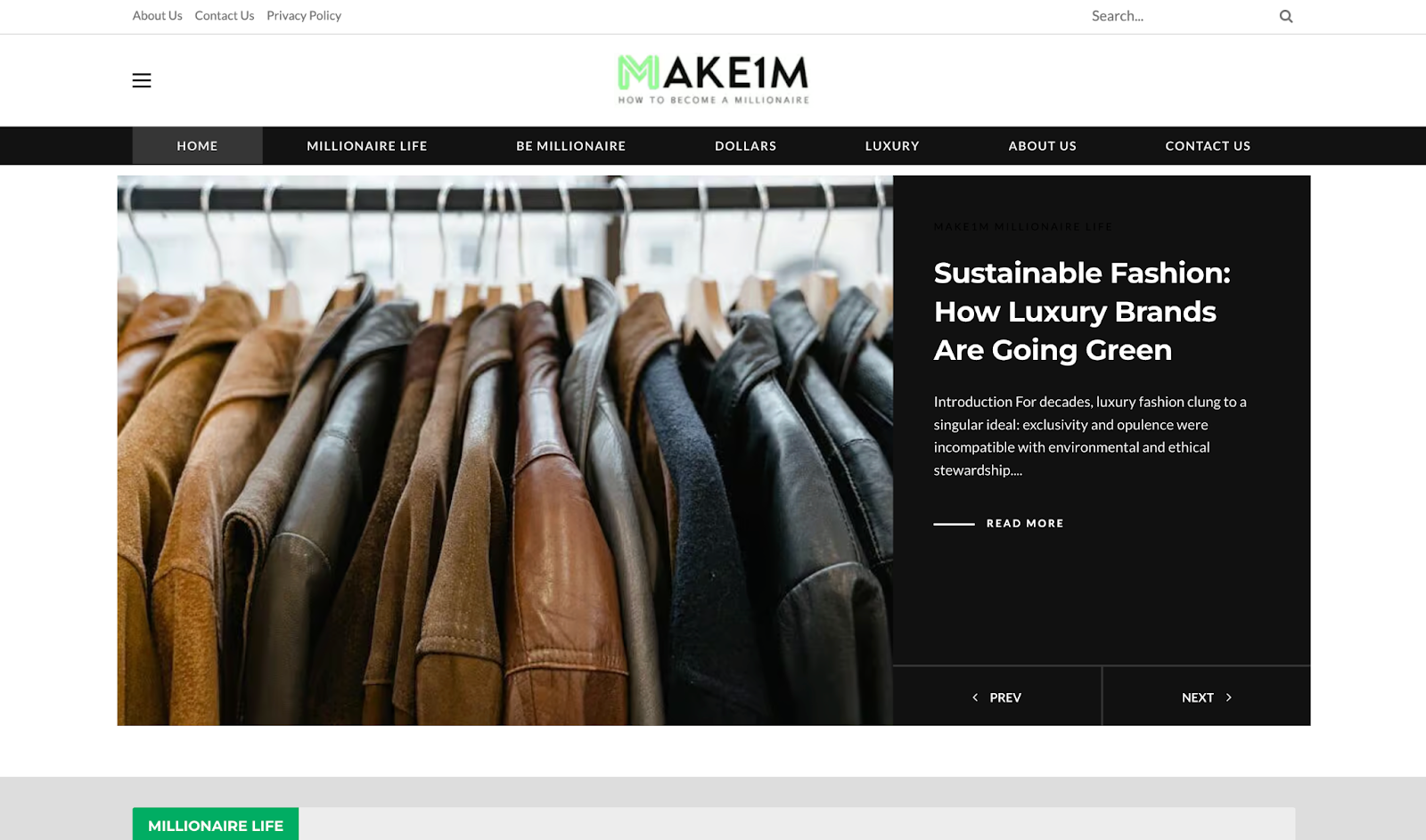Open the Sustainable Fashion article headline
This screenshot has width=1426, height=840.
[1082, 311]
